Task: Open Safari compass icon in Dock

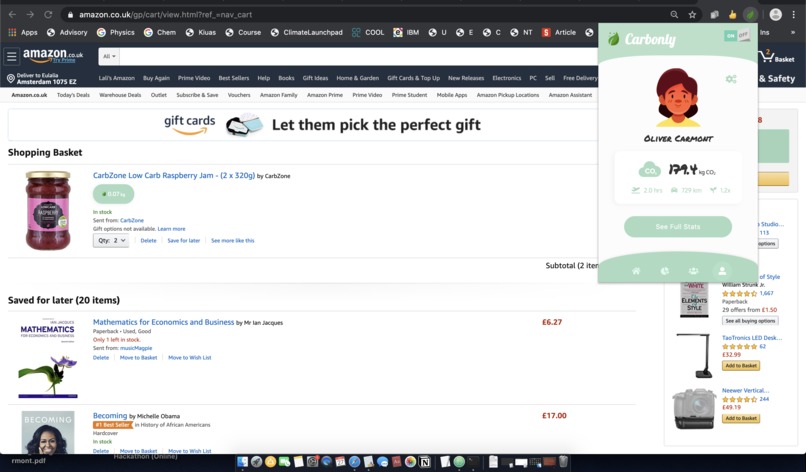Action: (354, 462)
